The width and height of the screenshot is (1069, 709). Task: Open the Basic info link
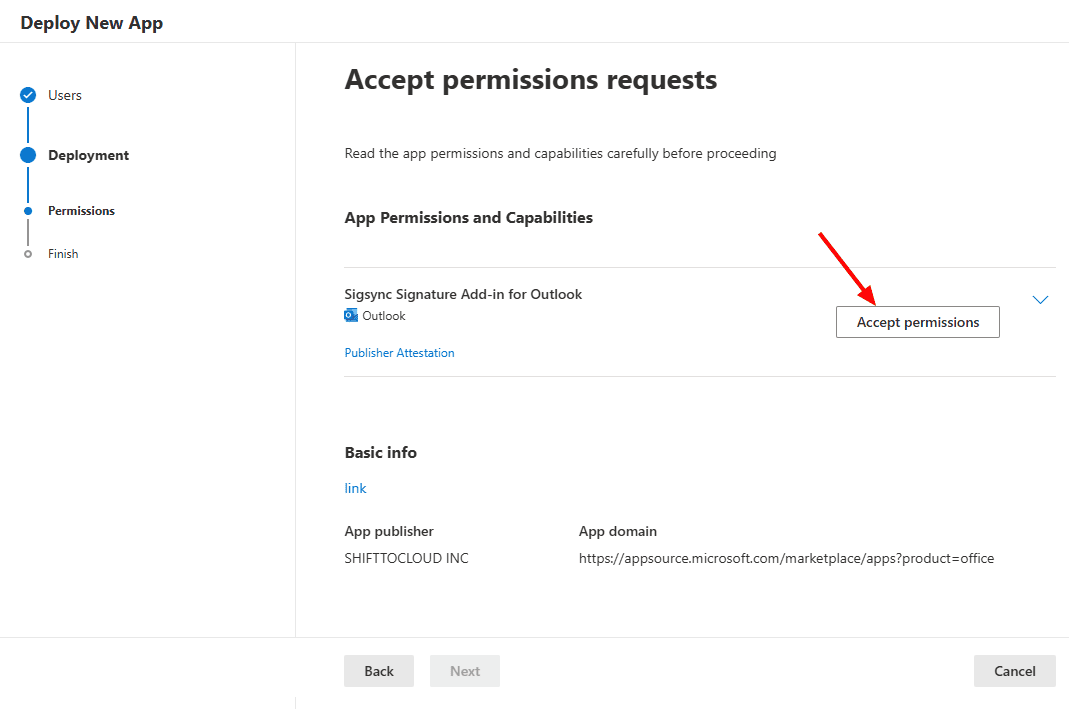(x=355, y=488)
